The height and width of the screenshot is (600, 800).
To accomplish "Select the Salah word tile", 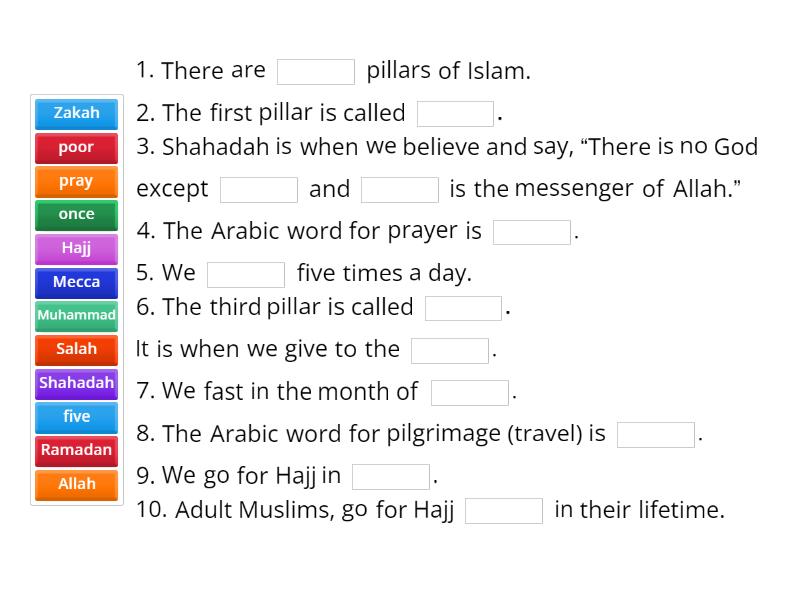I will [76, 349].
